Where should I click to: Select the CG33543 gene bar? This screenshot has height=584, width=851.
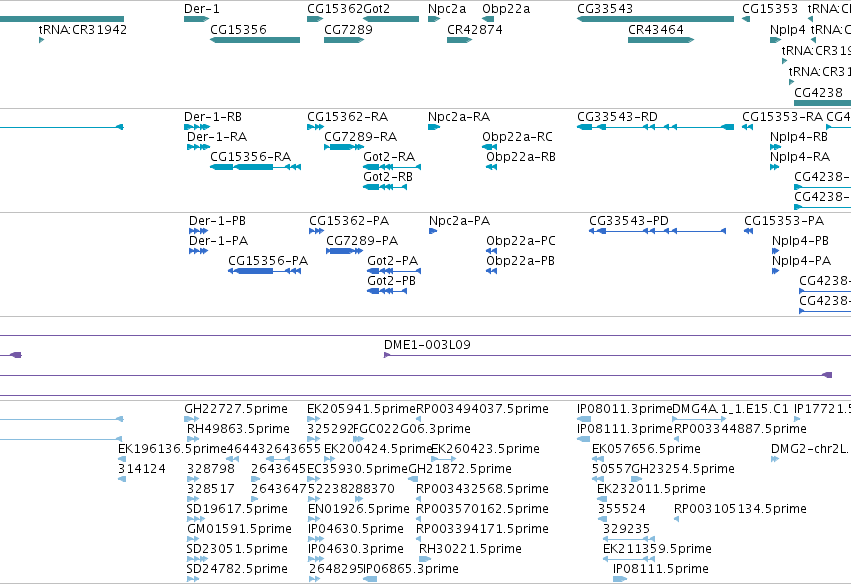656,19
